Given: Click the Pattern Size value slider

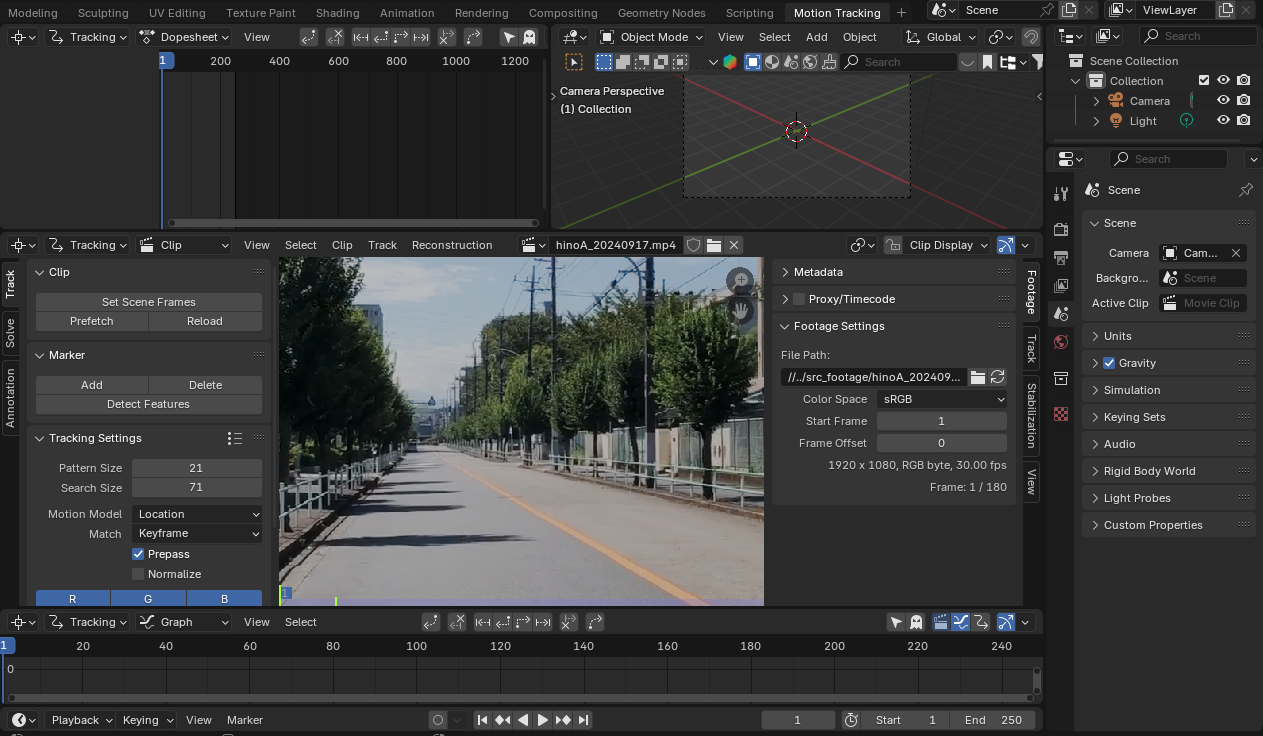Looking at the screenshot, I should (x=196, y=468).
